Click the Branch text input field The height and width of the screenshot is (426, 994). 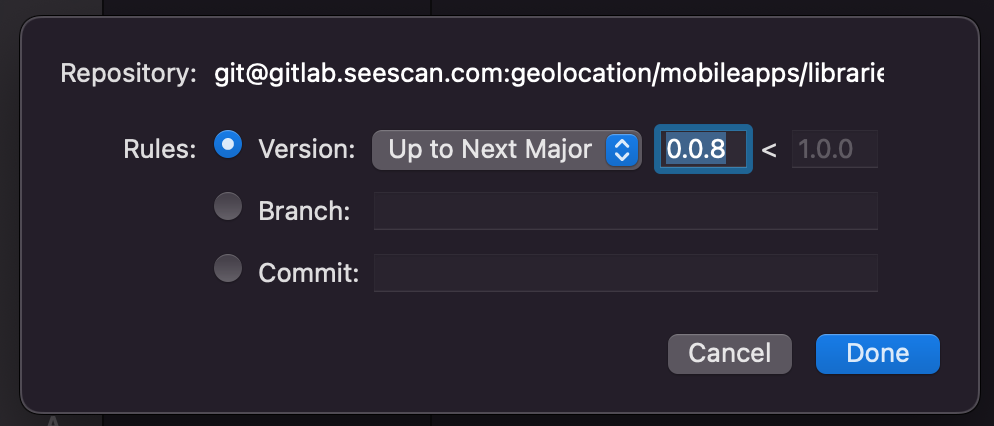[x=625, y=211]
